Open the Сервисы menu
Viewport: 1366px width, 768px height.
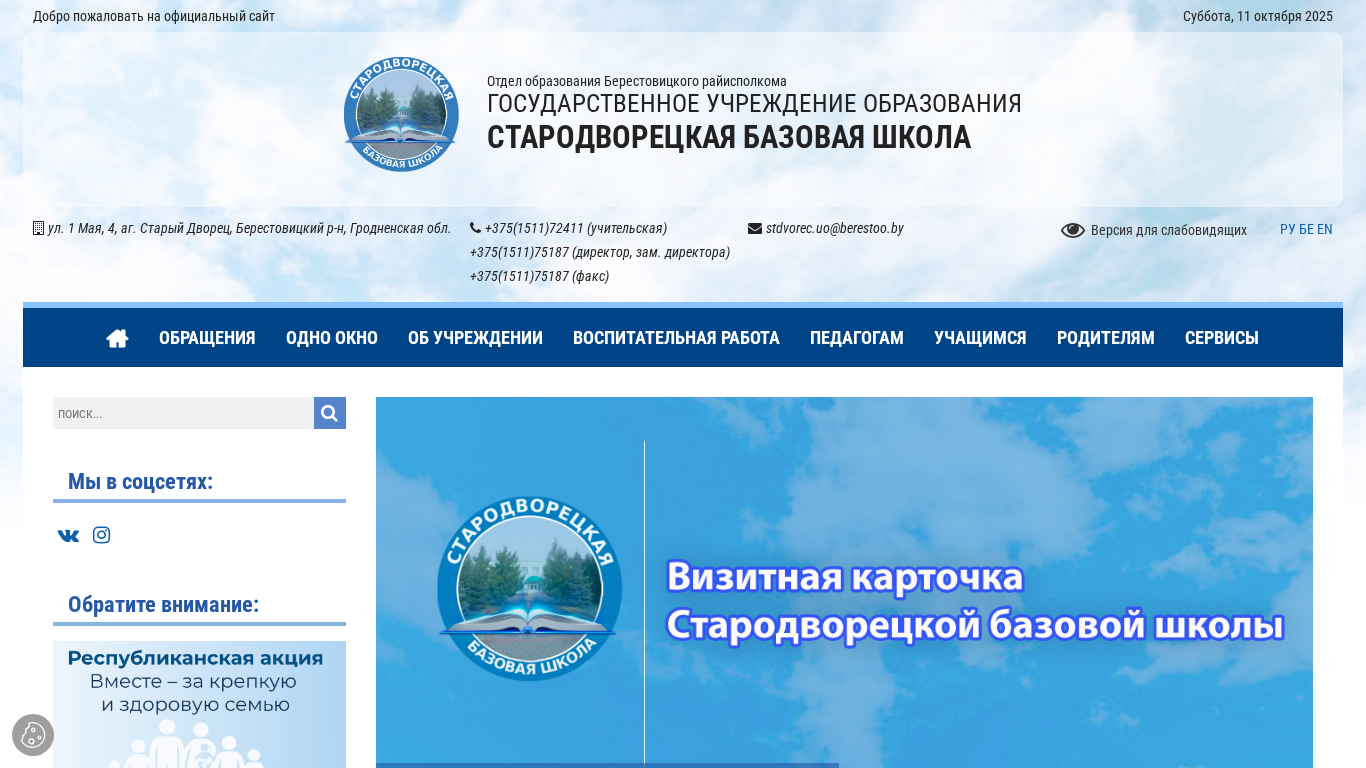point(1222,338)
